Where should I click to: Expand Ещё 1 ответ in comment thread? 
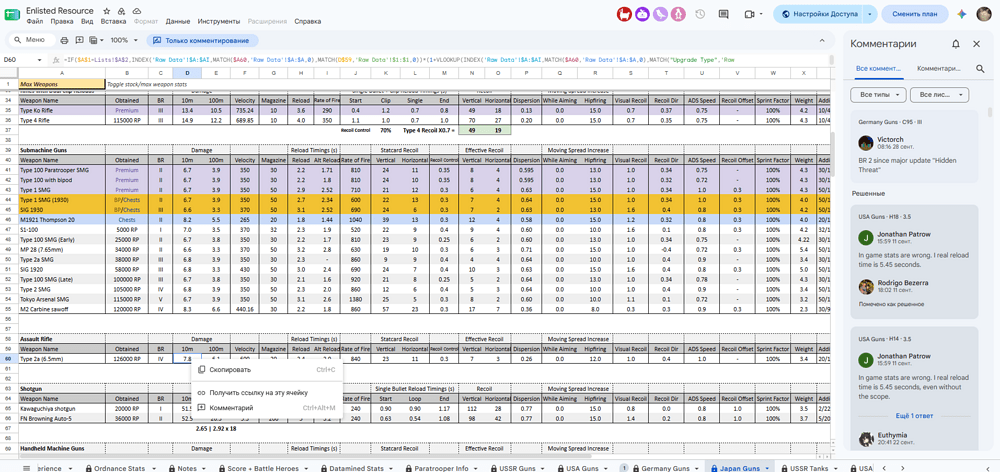pos(914,416)
